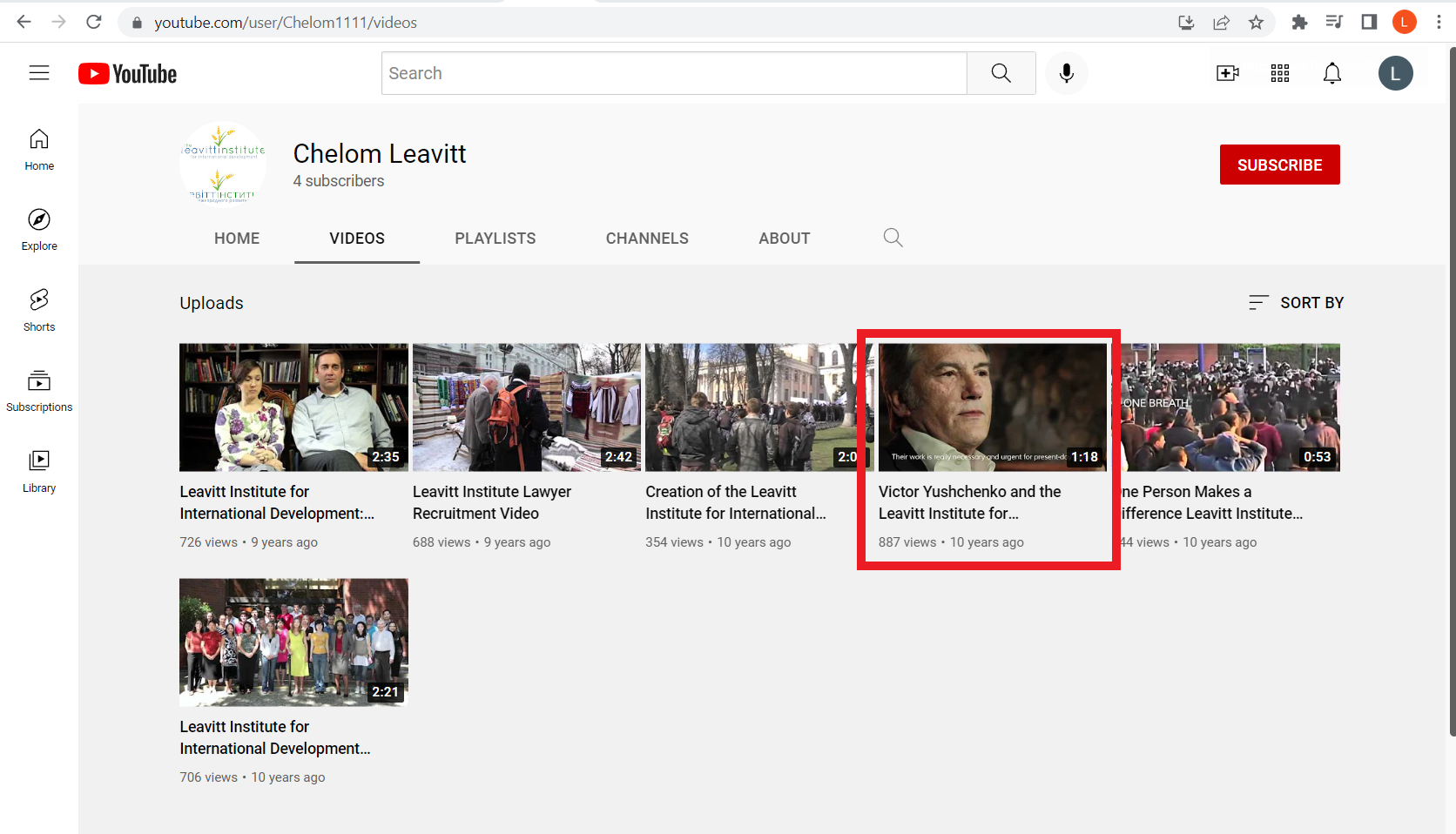Click the SUBSCRIBE button
1456x834 pixels.
1280,165
